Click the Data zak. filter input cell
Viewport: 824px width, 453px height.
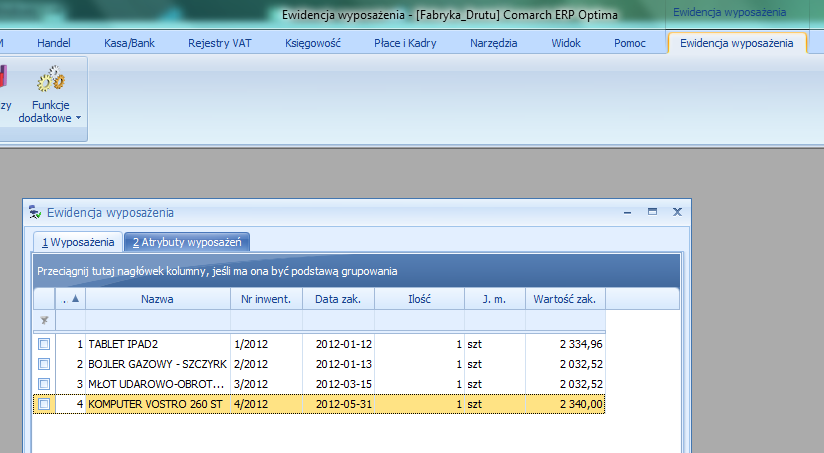point(338,320)
